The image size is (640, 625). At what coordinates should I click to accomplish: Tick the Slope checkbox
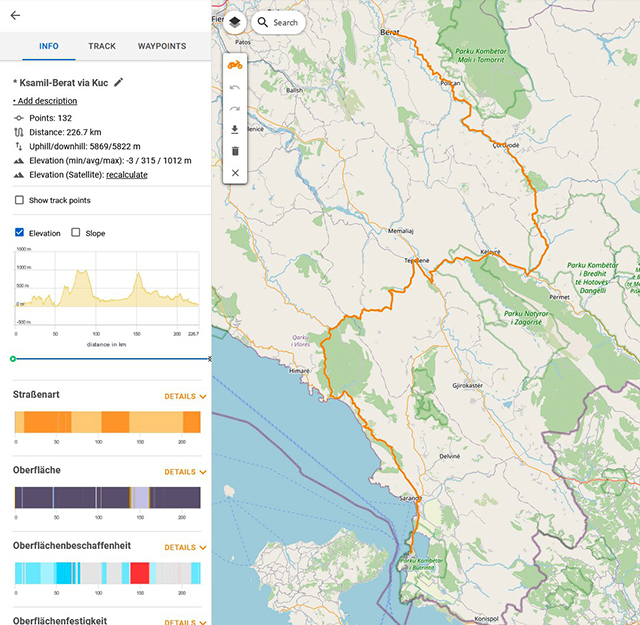[x=77, y=233]
